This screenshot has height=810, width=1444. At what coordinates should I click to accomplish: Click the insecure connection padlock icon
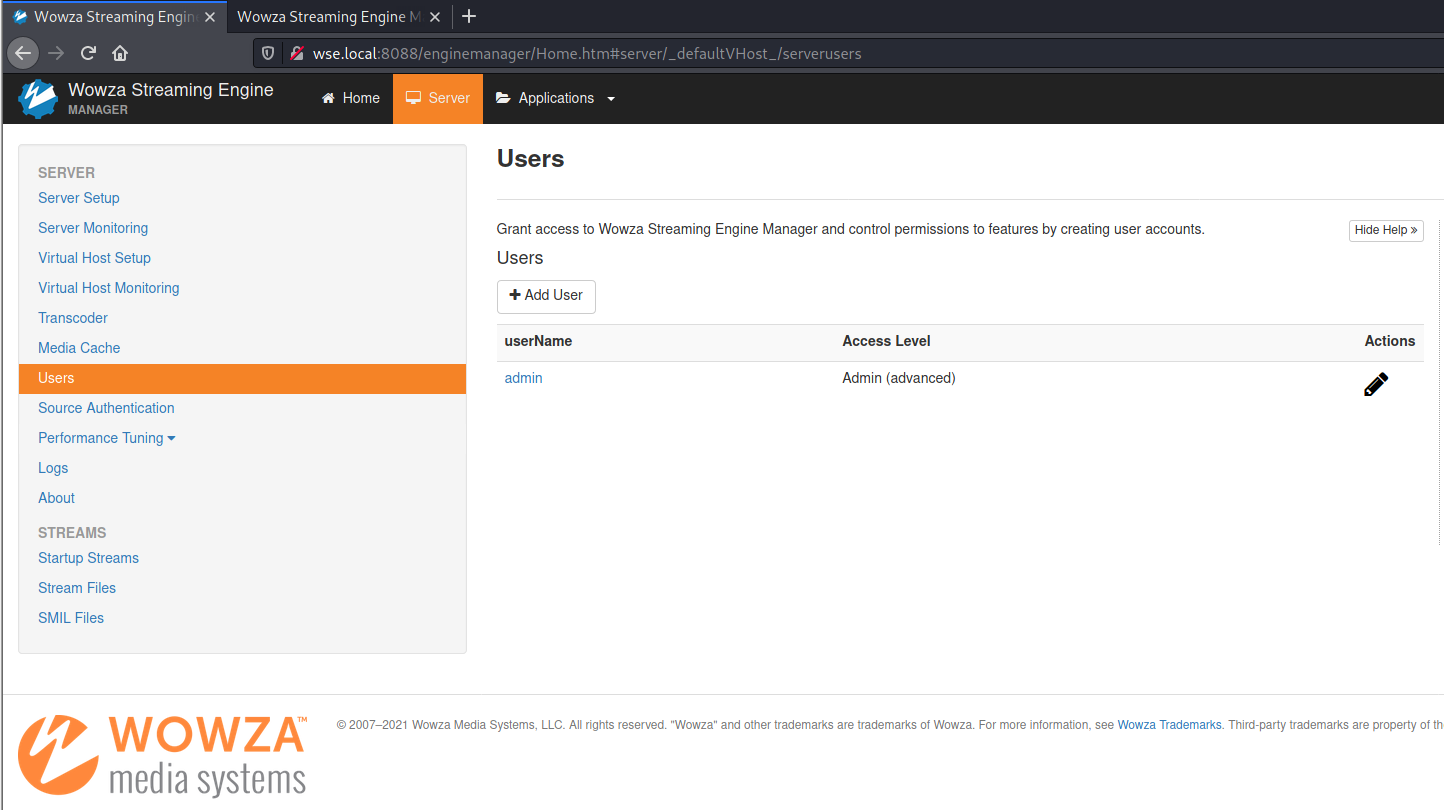point(296,53)
